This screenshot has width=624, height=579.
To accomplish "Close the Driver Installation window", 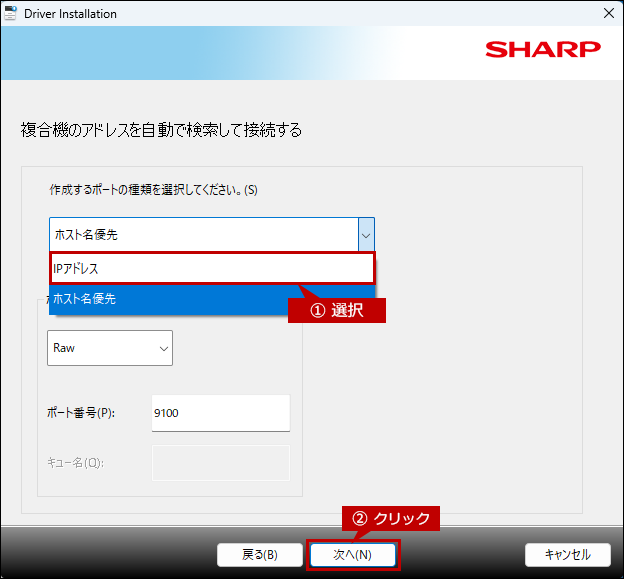I will [608, 14].
